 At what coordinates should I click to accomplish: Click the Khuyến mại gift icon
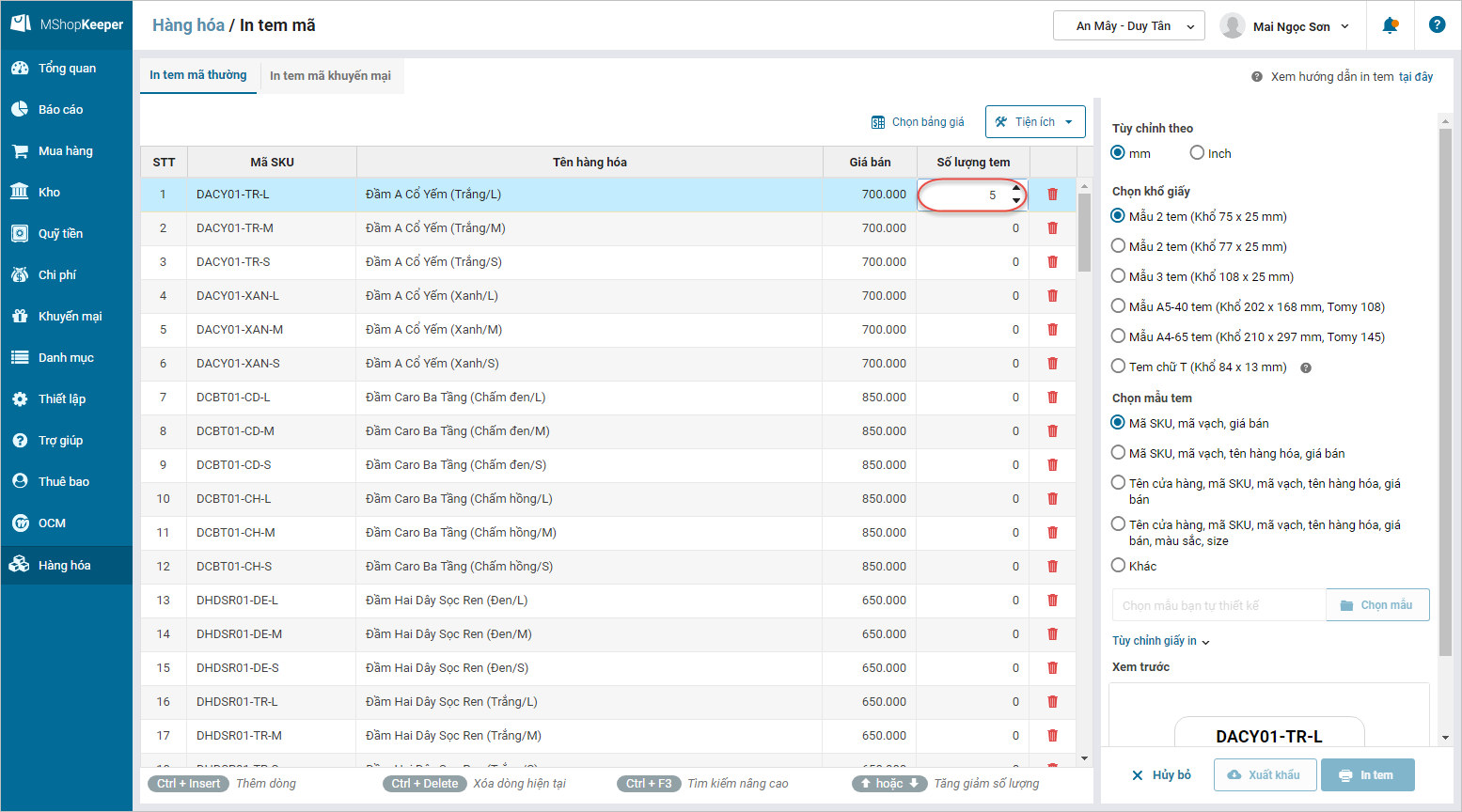click(20, 316)
